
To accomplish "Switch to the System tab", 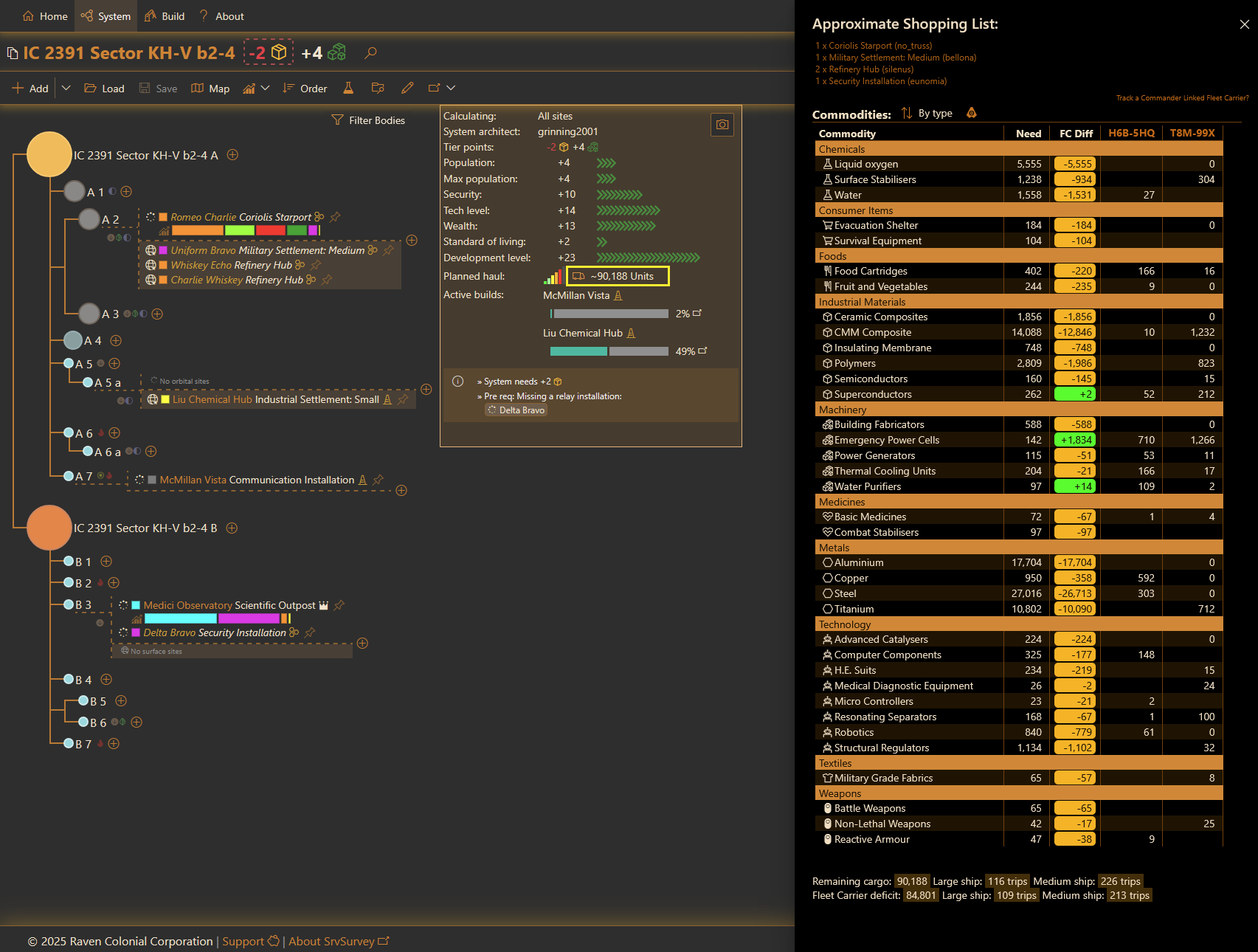I will [x=106, y=16].
